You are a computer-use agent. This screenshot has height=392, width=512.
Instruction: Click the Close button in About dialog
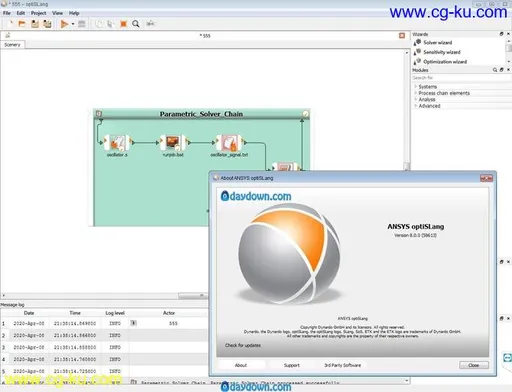point(474,365)
